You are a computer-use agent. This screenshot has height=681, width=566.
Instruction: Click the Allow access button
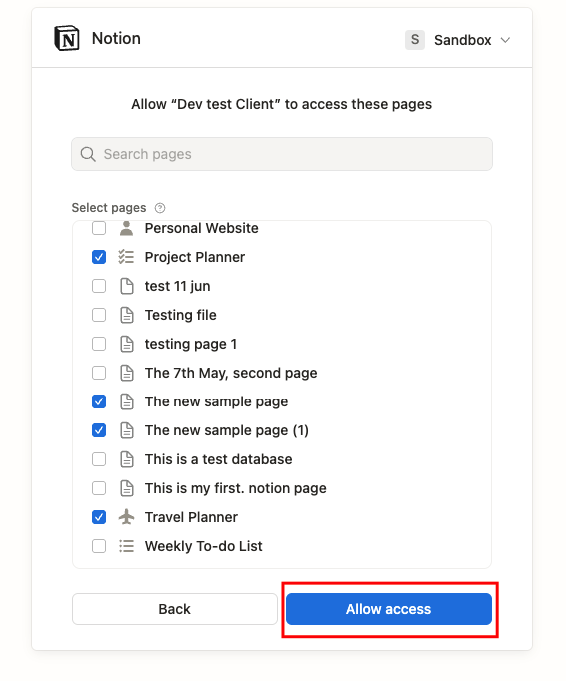pyautogui.click(x=389, y=609)
